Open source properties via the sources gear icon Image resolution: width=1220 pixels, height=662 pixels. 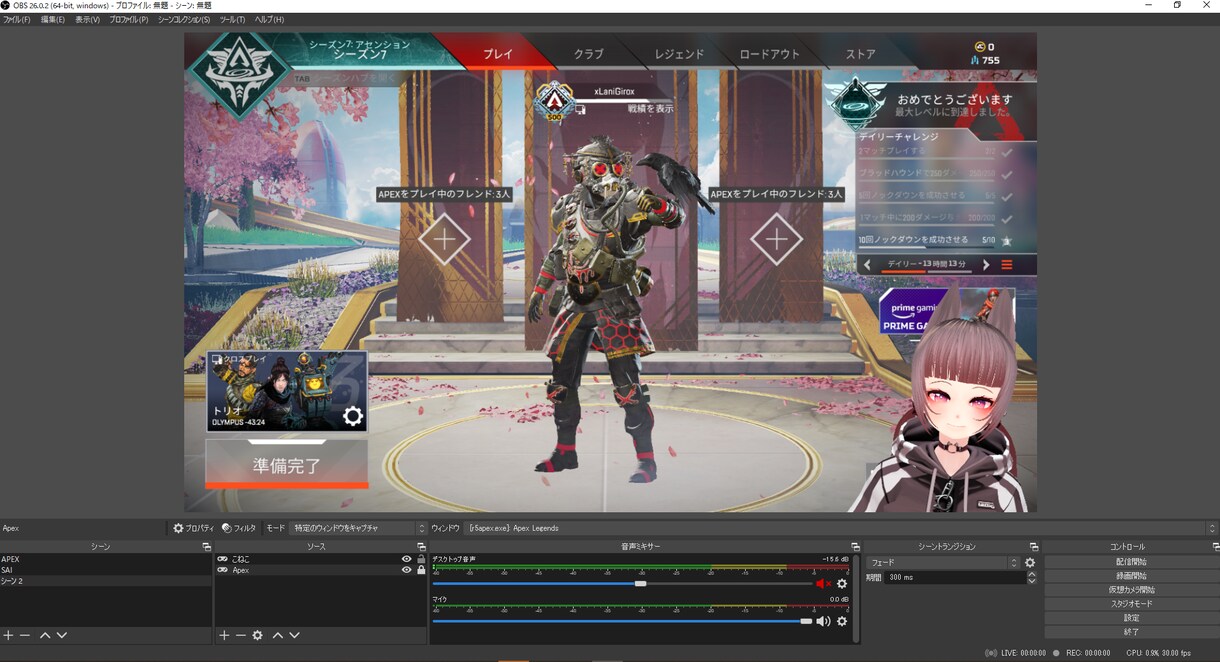pyautogui.click(x=258, y=635)
